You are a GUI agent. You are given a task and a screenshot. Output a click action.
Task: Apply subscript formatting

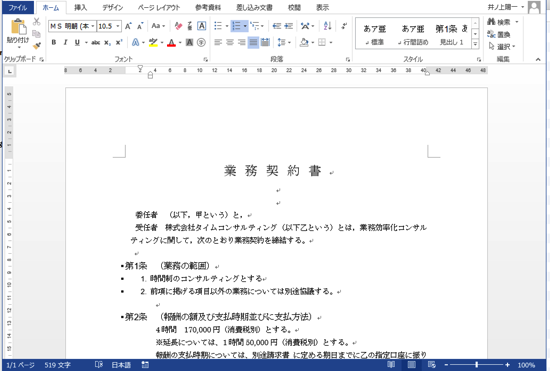coord(107,42)
